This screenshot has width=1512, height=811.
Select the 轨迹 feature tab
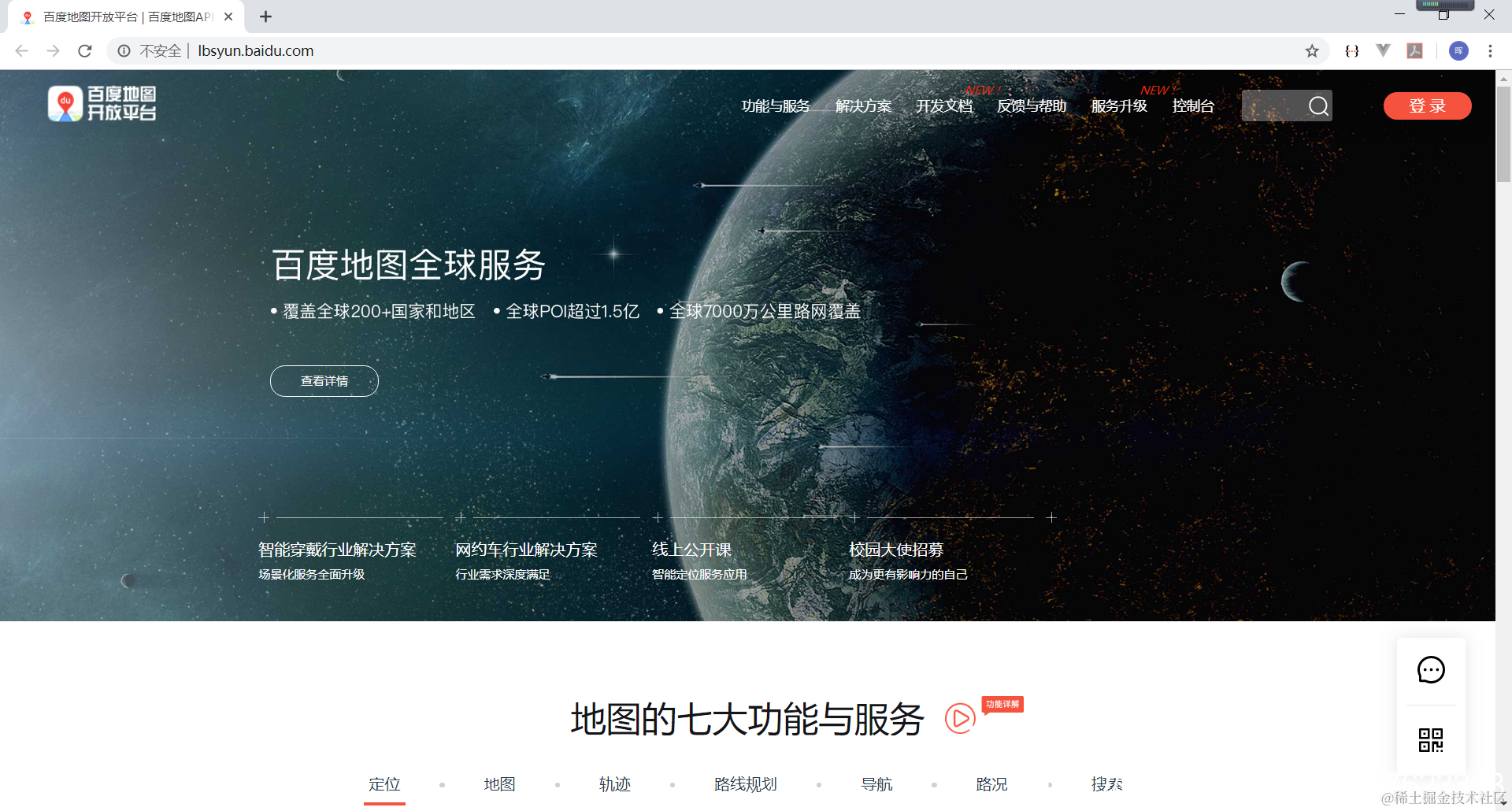pos(615,784)
